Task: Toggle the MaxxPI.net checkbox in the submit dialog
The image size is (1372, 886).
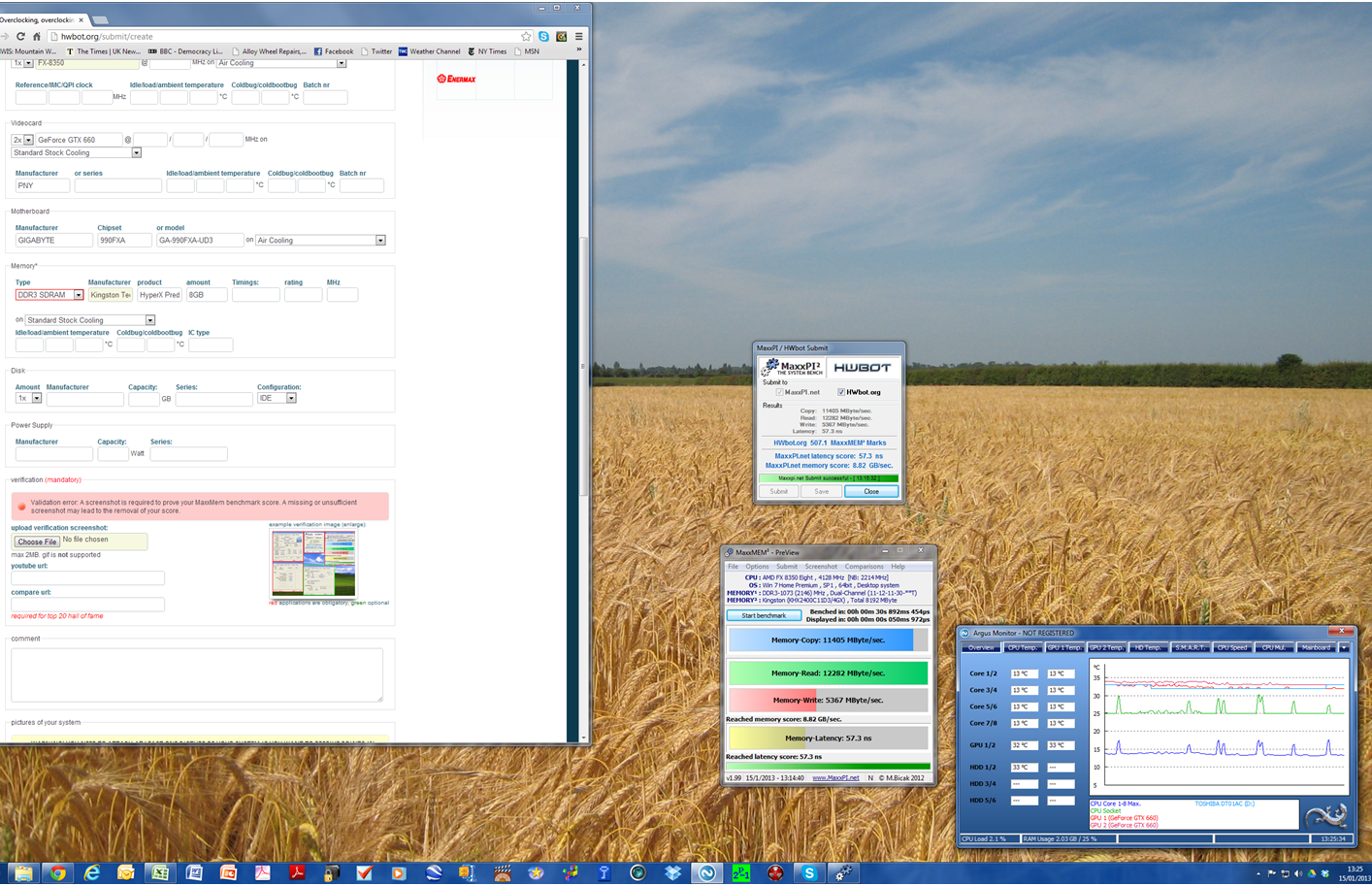Action: (x=779, y=392)
